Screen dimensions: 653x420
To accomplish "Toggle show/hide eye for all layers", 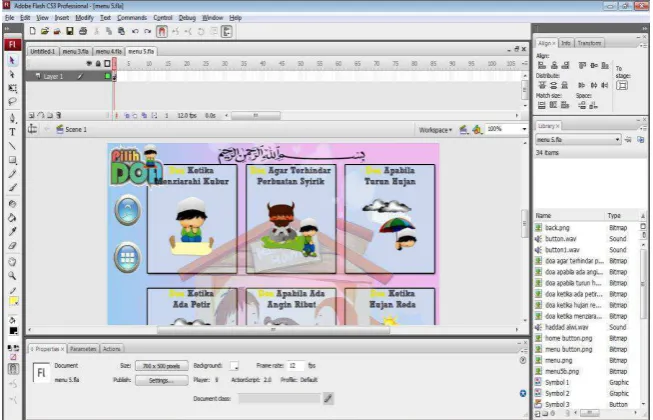I will tap(89, 64).
